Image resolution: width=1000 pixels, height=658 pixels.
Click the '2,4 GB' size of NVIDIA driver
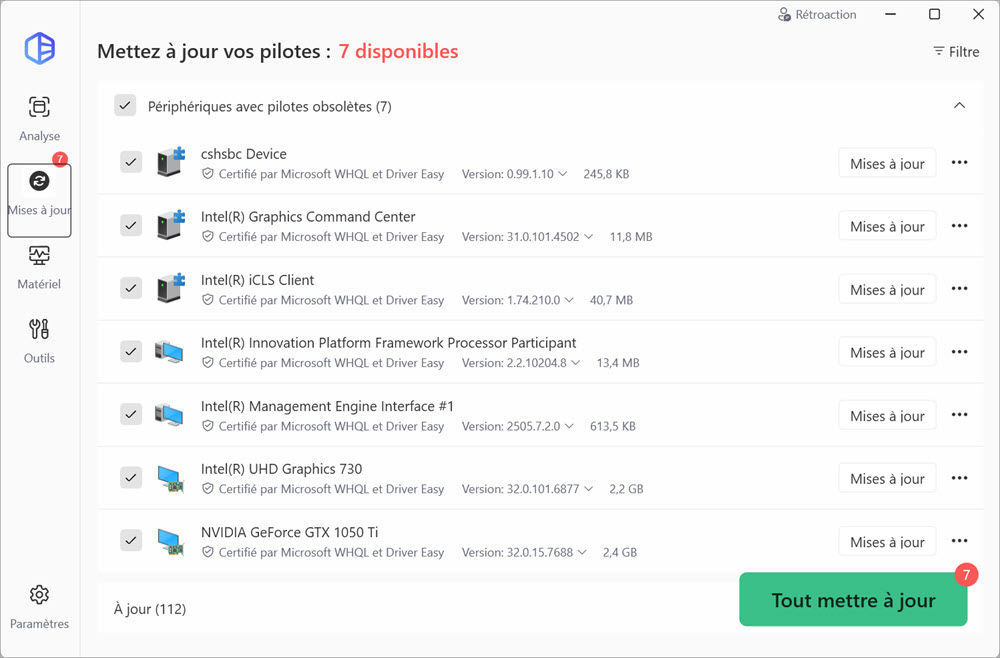(x=620, y=553)
